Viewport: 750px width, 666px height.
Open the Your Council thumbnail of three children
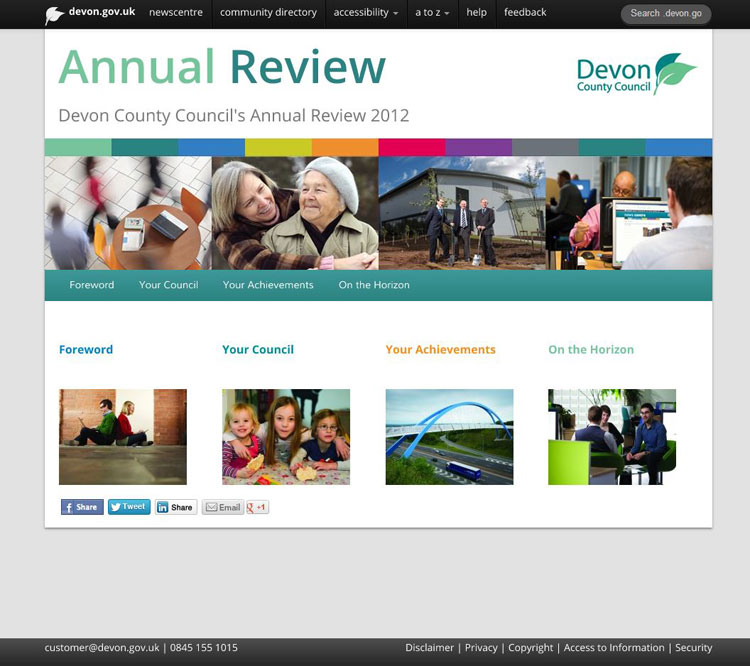pyautogui.click(x=286, y=437)
